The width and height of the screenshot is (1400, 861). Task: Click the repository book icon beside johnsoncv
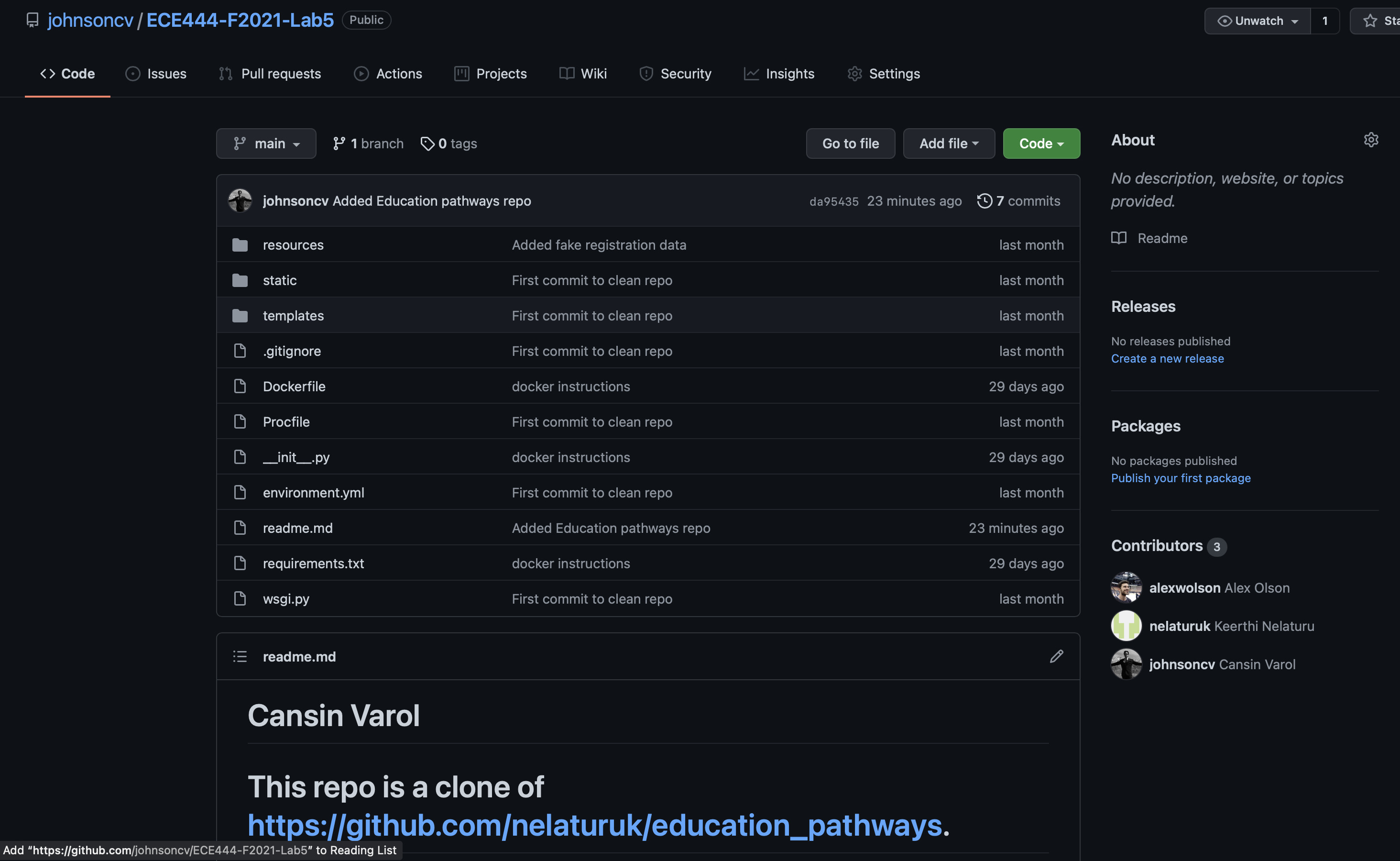pyautogui.click(x=32, y=20)
